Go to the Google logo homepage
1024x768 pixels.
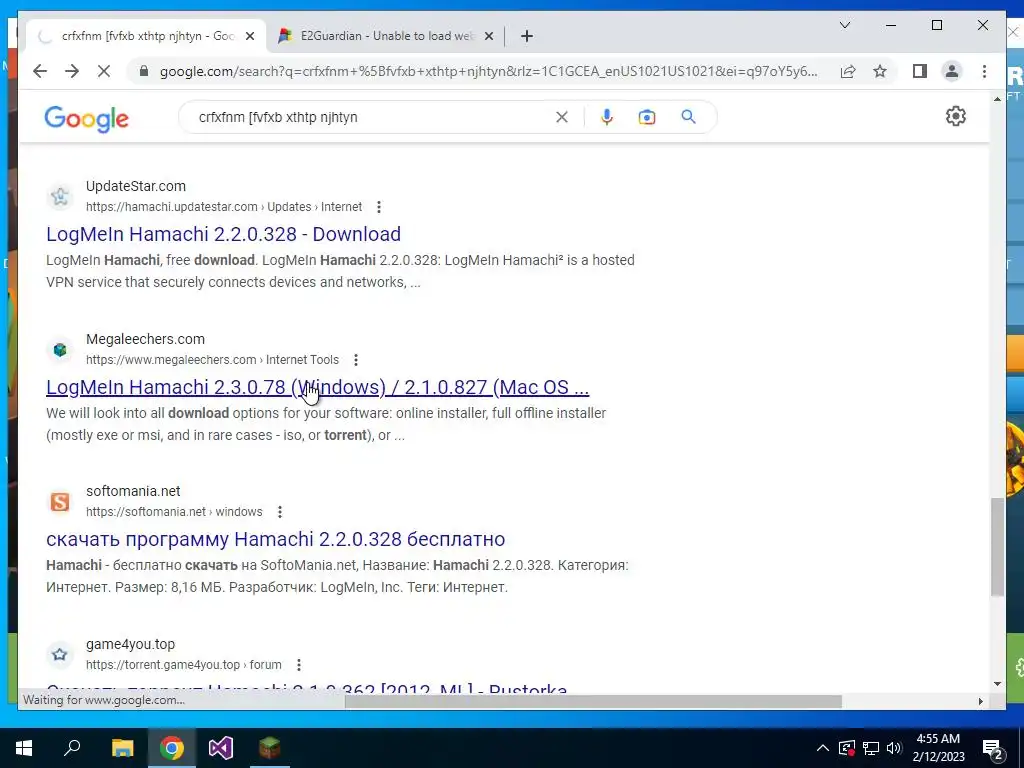(x=86, y=119)
